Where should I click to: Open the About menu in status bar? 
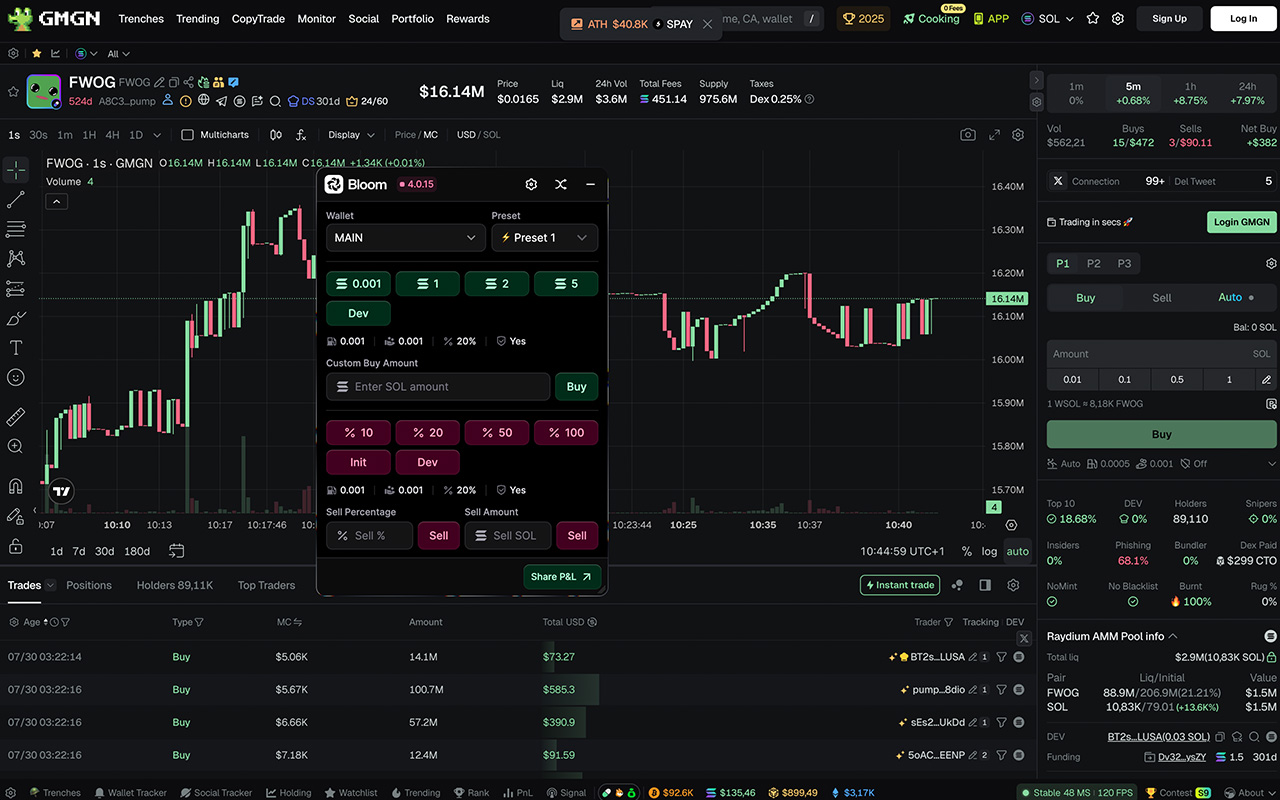coord(1252,793)
